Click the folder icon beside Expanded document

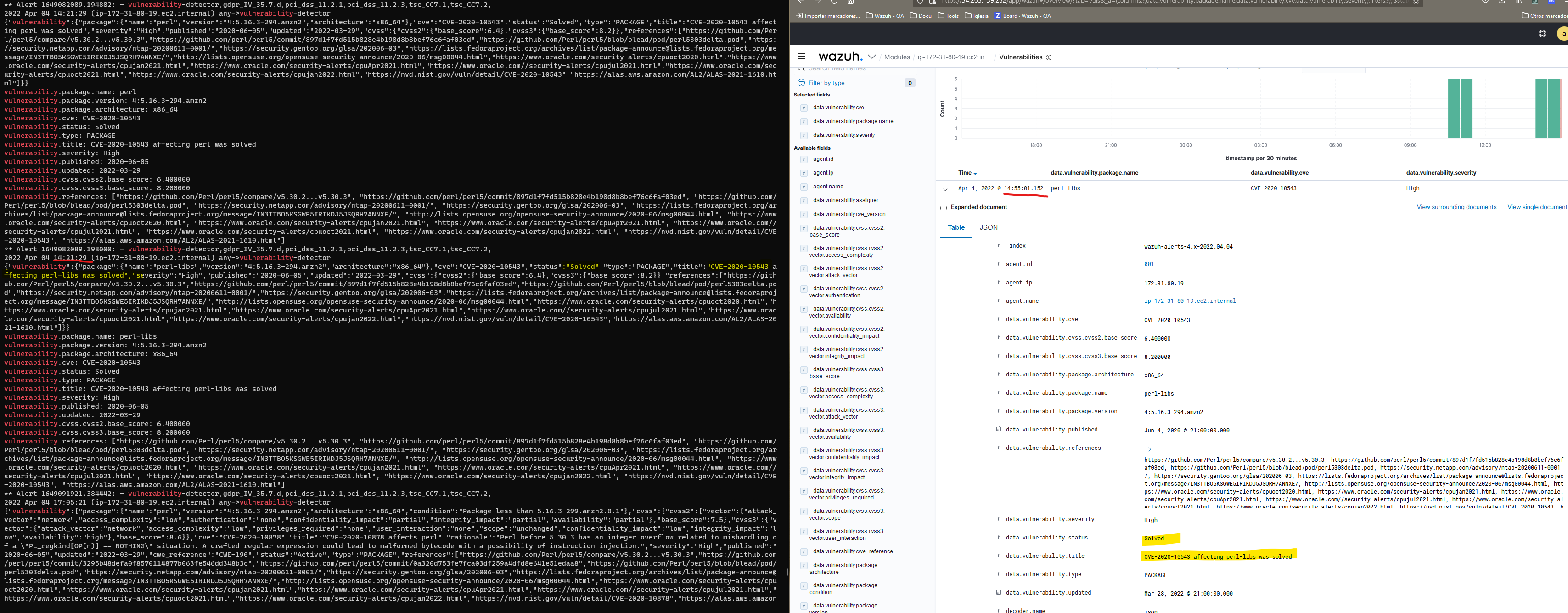pyautogui.click(x=944, y=207)
